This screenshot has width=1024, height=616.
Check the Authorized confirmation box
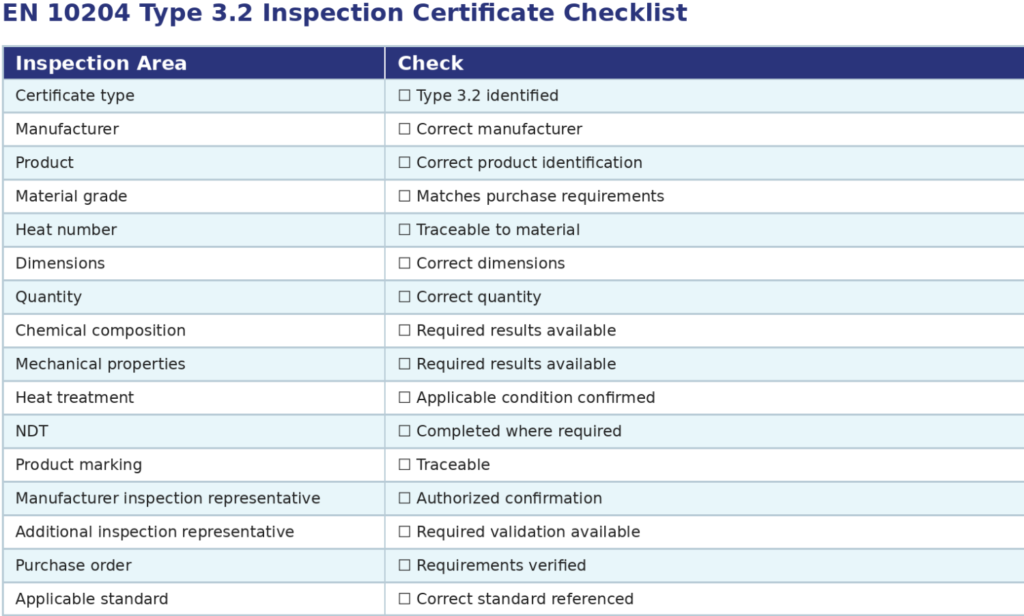point(404,498)
